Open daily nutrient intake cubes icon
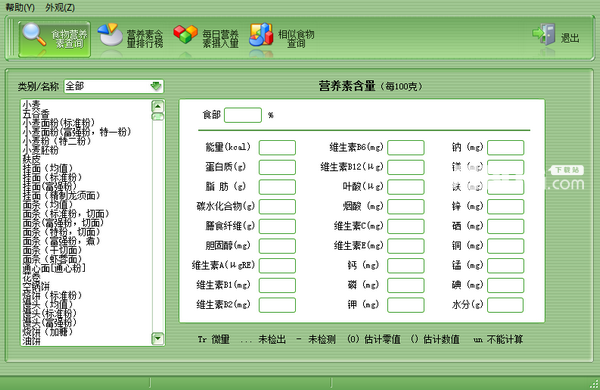This screenshot has width=600, height=390. point(185,34)
